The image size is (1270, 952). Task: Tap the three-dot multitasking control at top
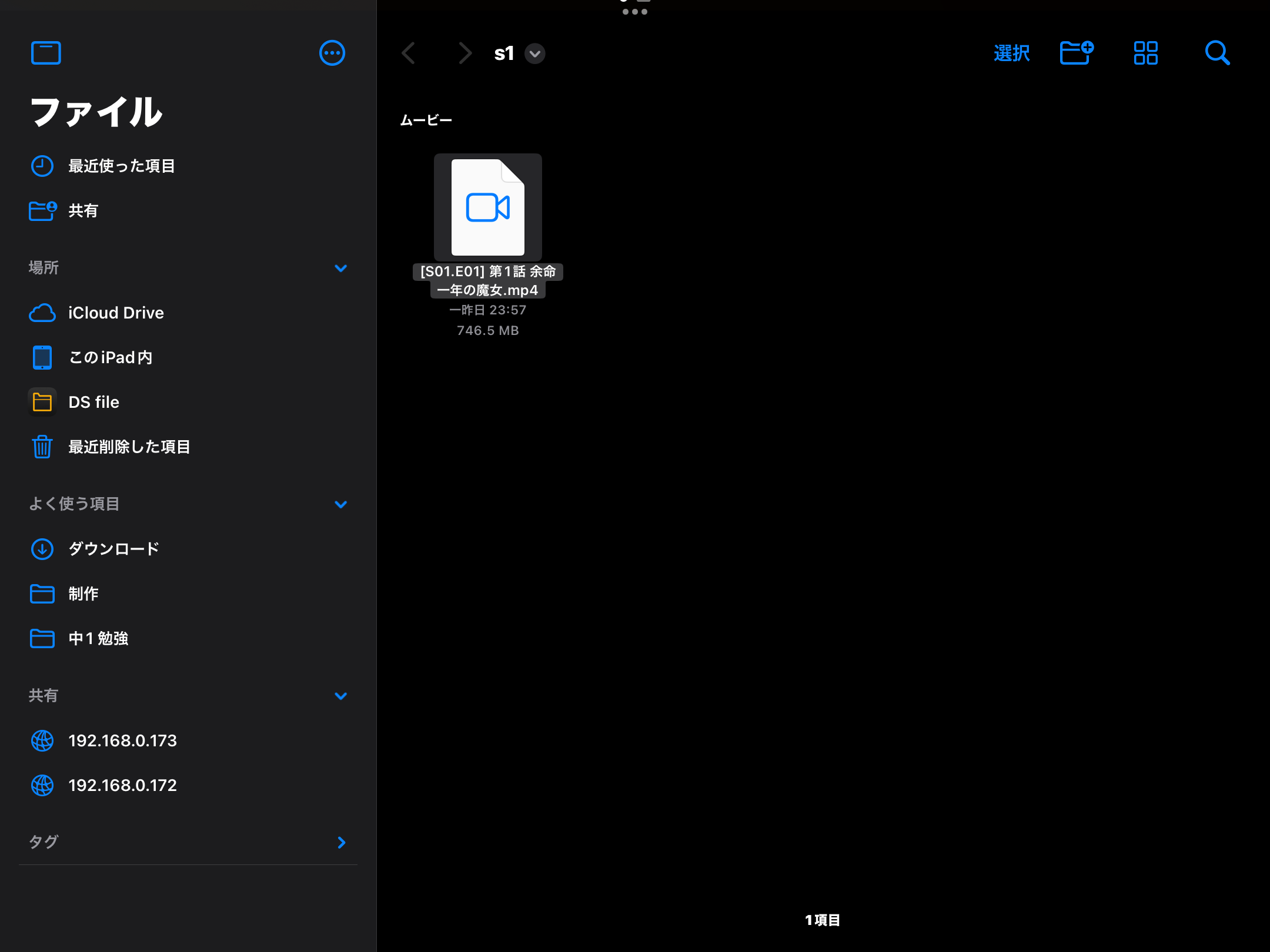click(634, 12)
